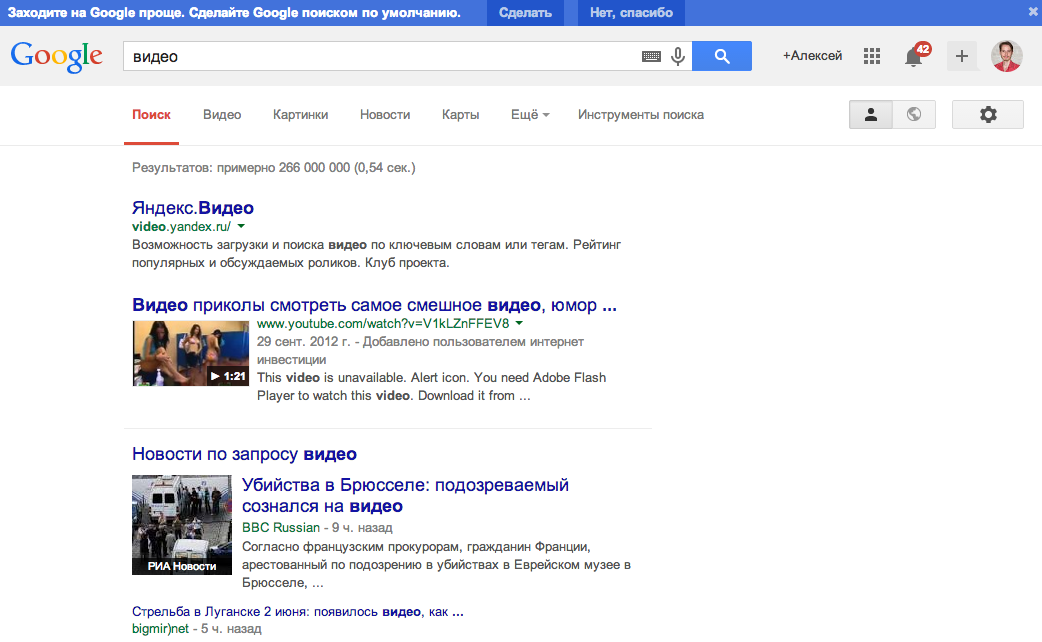Open the account profile avatar
The width and height of the screenshot is (1042, 642).
click(x=1007, y=56)
